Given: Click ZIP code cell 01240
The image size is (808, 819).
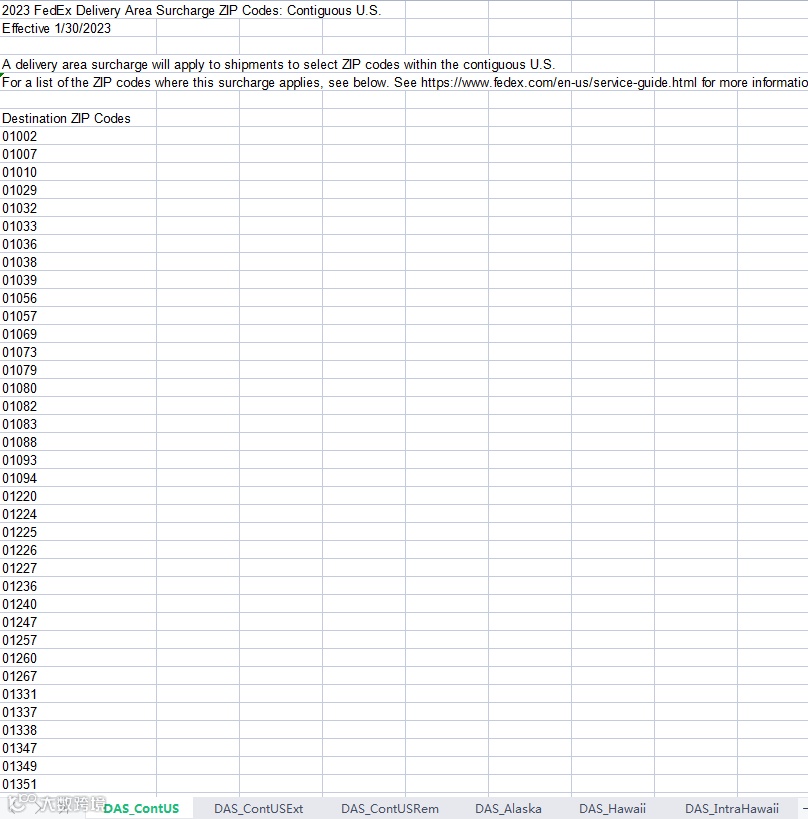Looking at the screenshot, I should [x=78, y=604].
